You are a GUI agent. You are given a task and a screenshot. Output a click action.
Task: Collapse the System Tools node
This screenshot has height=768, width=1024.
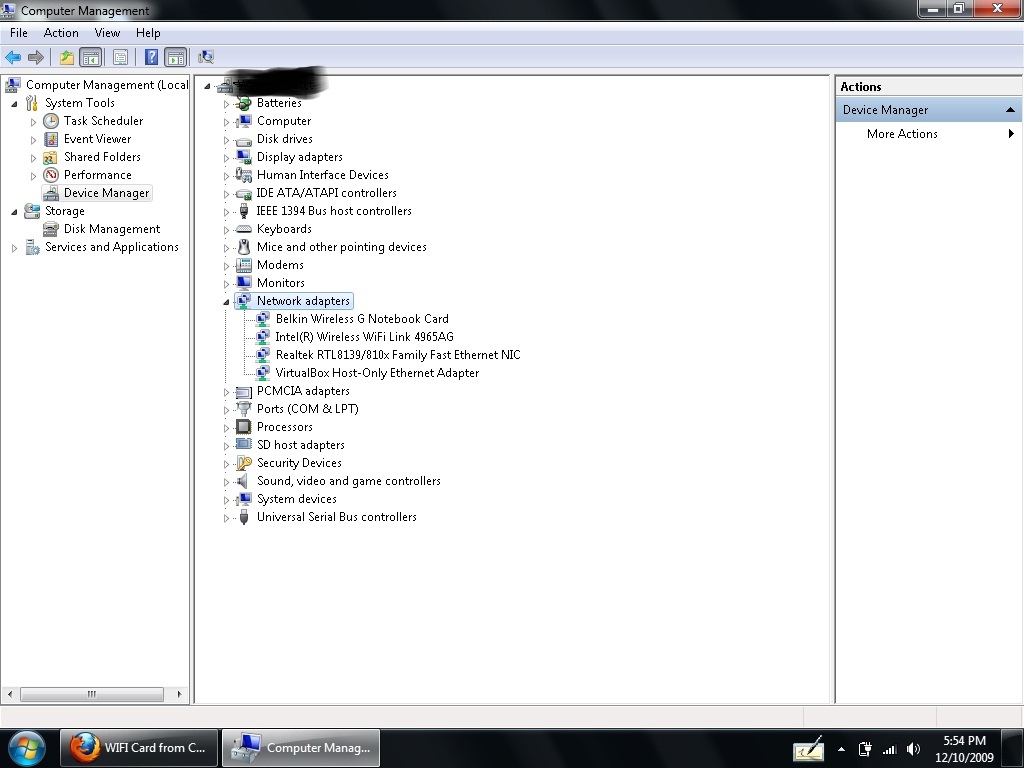point(14,104)
